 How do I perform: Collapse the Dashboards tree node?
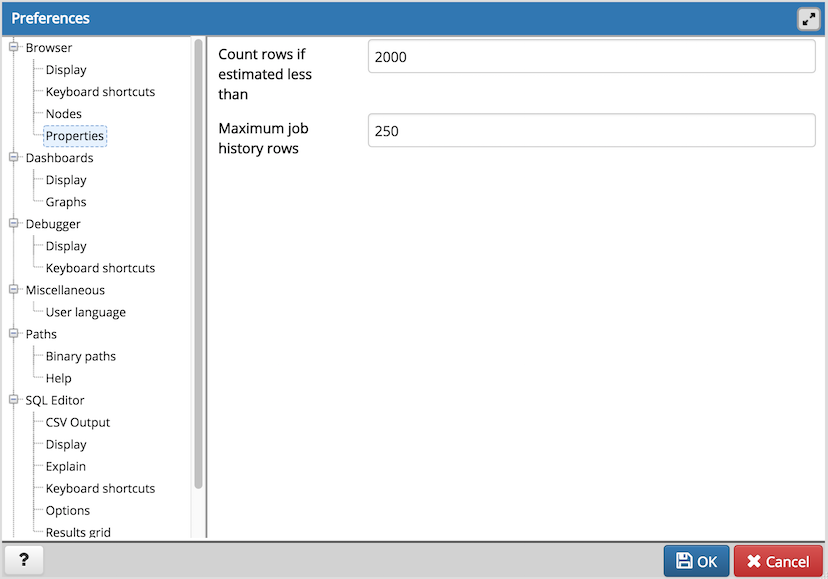pos(15,157)
